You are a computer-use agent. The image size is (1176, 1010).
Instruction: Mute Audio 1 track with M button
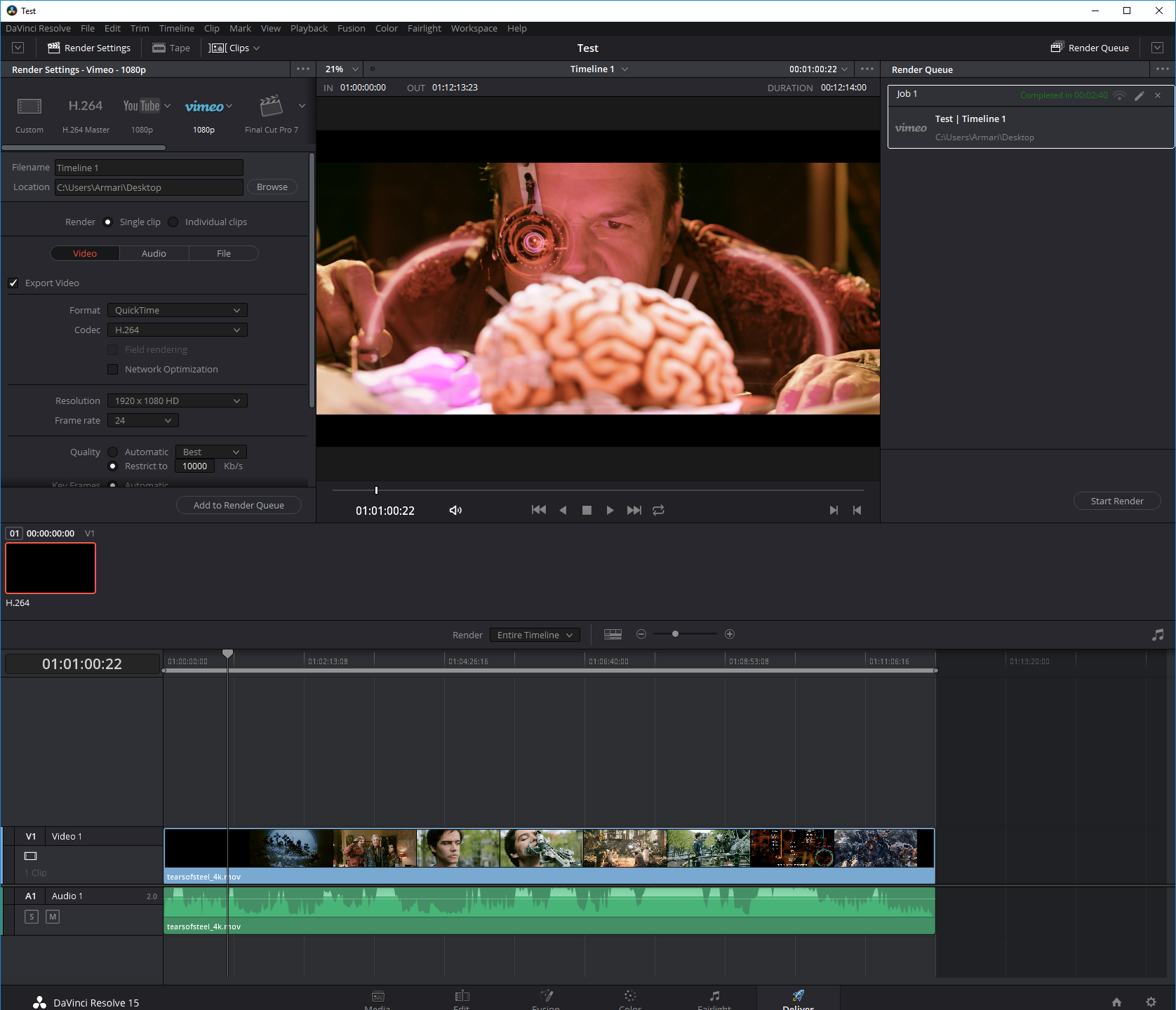(53, 917)
